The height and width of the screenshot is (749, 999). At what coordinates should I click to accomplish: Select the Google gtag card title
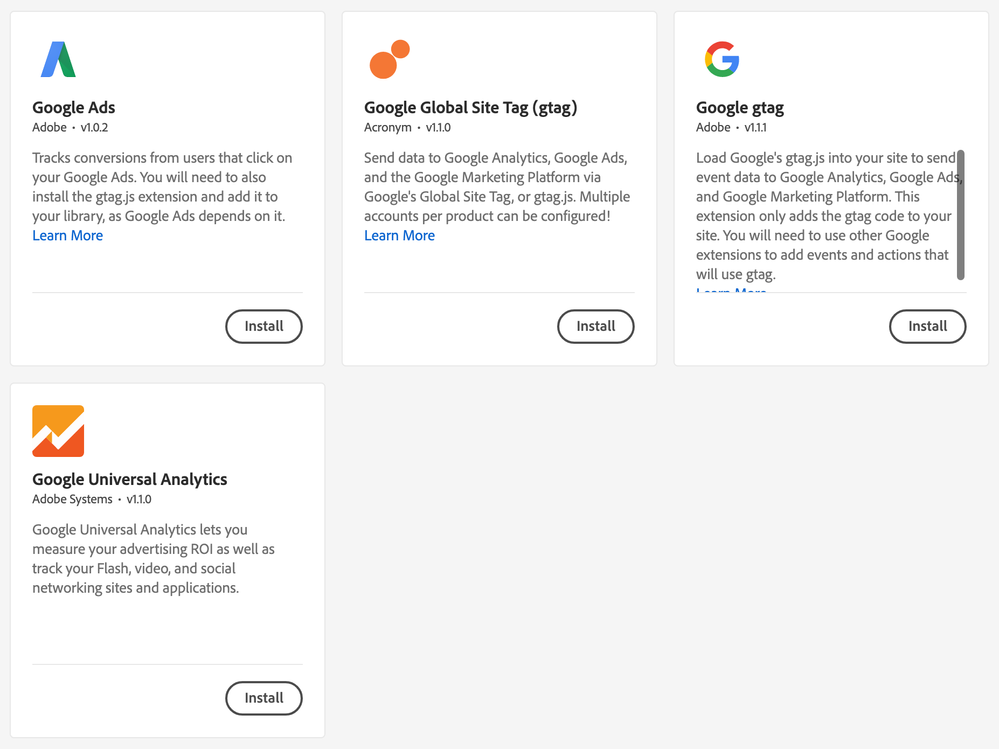(x=740, y=108)
